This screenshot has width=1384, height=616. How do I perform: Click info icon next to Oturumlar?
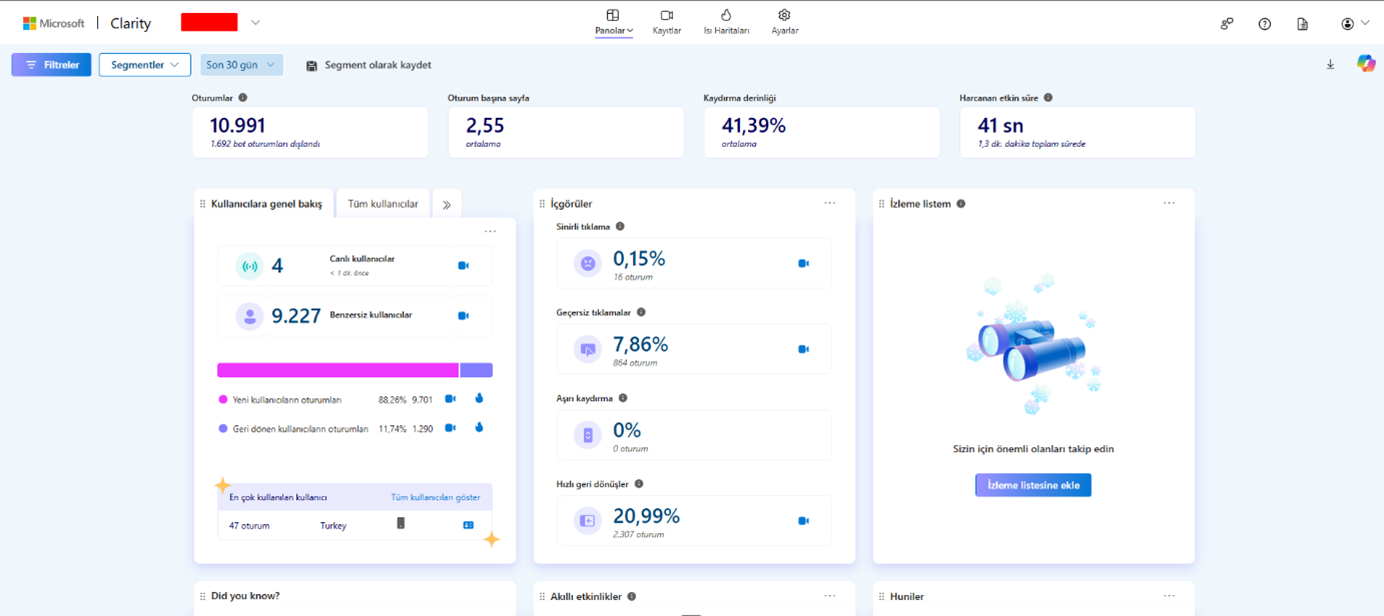[243, 98]
